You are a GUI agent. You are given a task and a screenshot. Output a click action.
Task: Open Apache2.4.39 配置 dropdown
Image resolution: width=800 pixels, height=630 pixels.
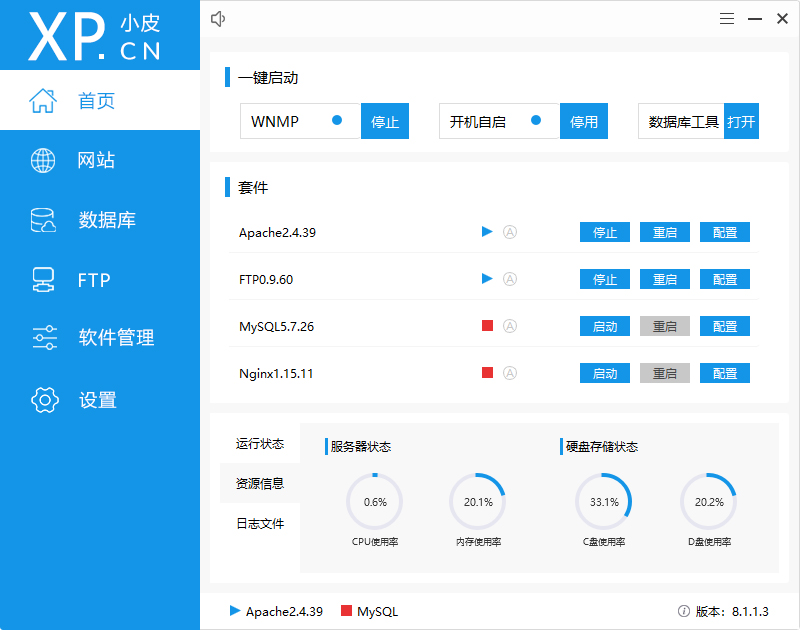coord(724,232)
